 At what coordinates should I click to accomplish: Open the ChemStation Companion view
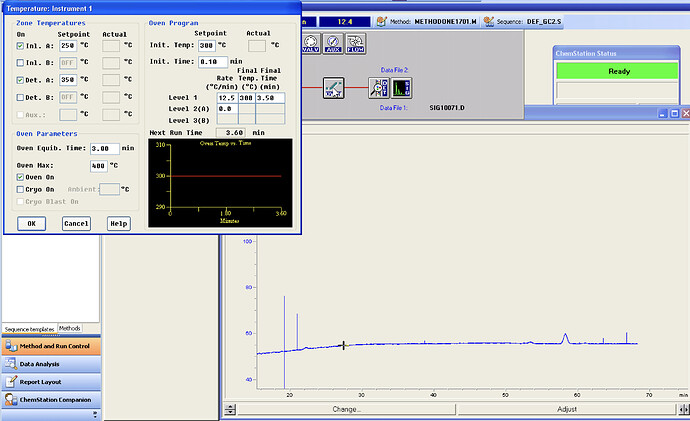tap(51, 399)
